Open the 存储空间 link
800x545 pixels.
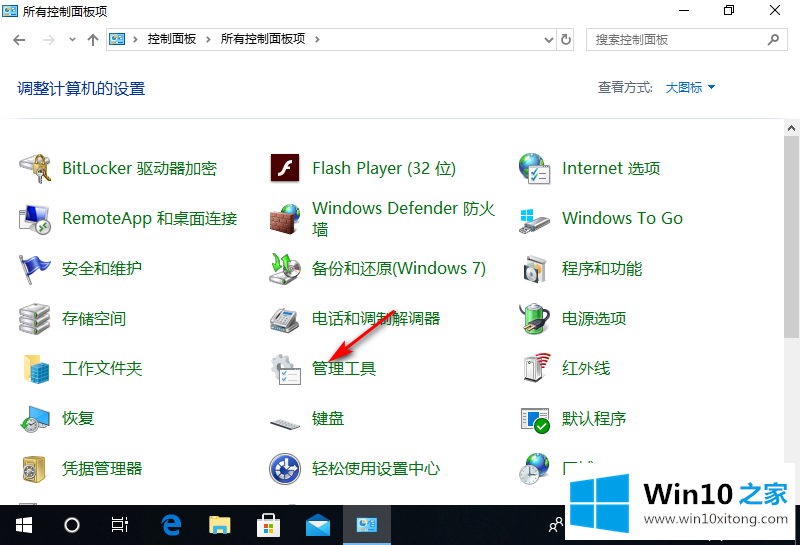pyautogui.click(x=94, y=318)
